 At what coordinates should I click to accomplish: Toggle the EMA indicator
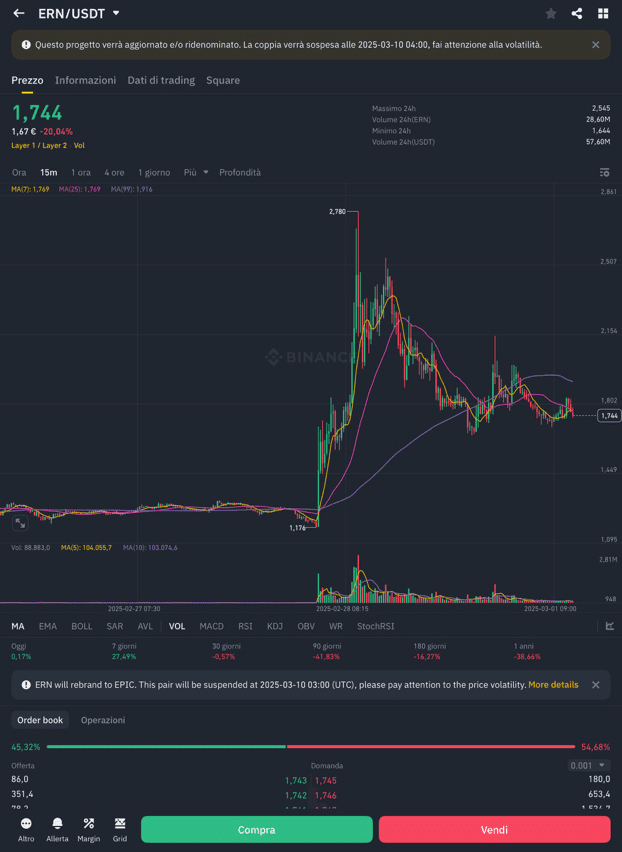click(48, 626)
